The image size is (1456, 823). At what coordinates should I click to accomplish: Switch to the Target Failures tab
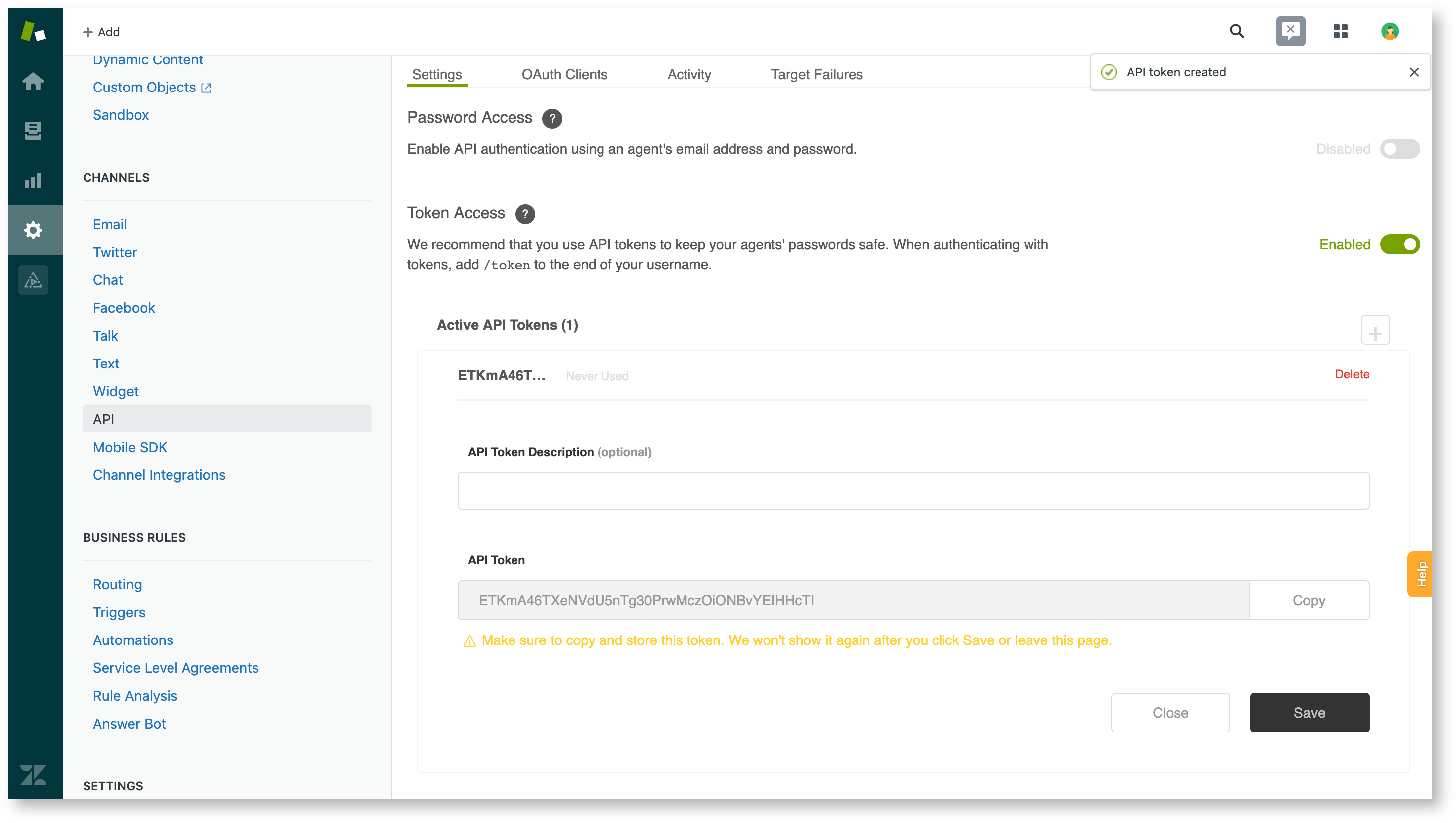[816, 74]
